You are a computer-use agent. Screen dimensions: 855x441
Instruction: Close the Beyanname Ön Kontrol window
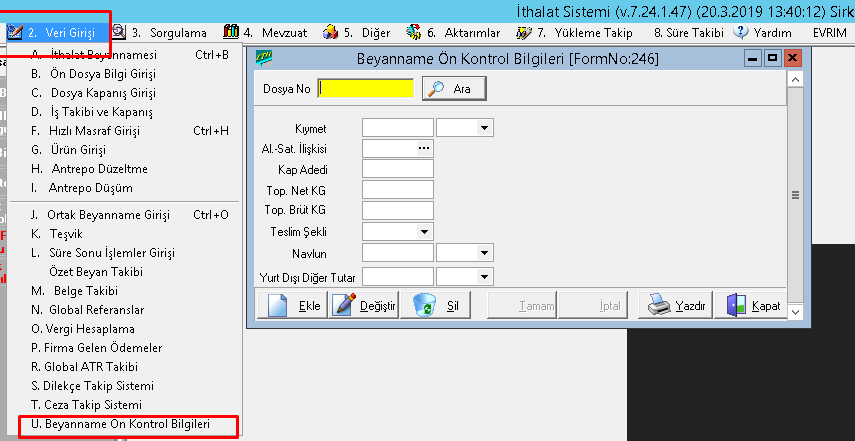pyautogui.click(x=791, y=58)
